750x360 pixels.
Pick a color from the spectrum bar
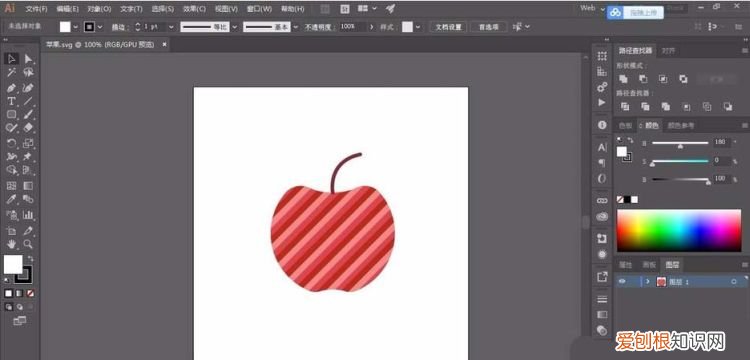[679, 230]
